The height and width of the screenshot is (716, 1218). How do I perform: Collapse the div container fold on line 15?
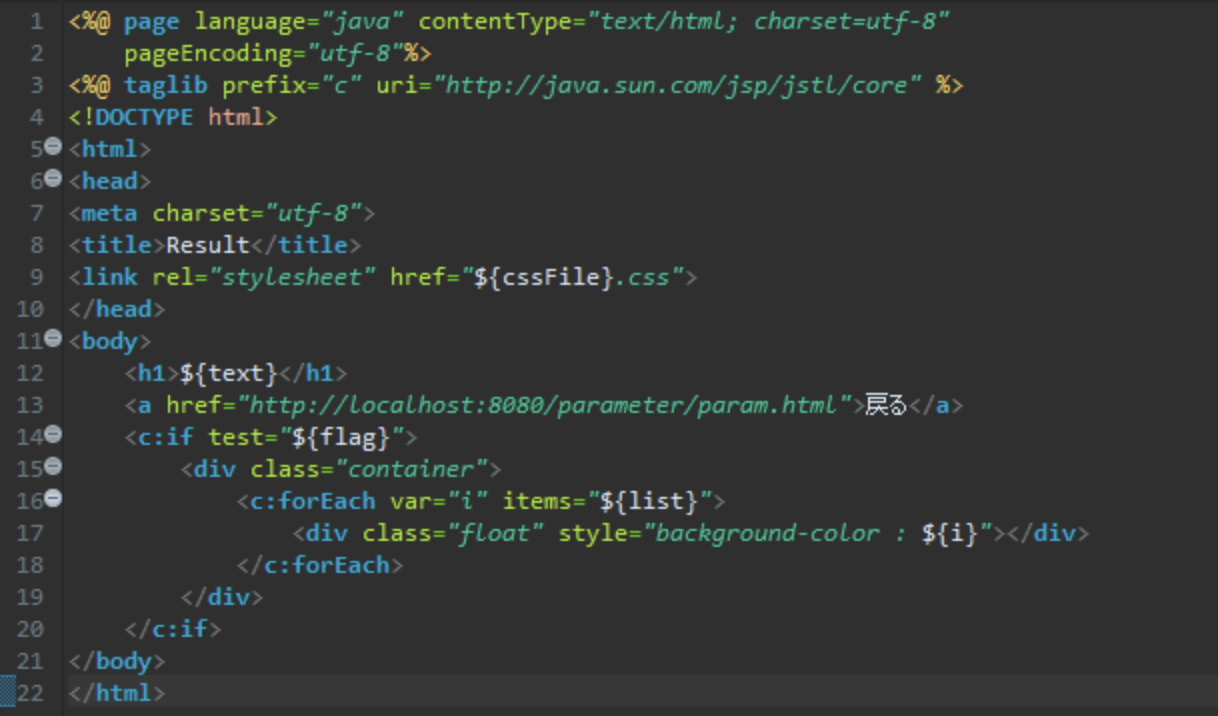click(54, 467)
